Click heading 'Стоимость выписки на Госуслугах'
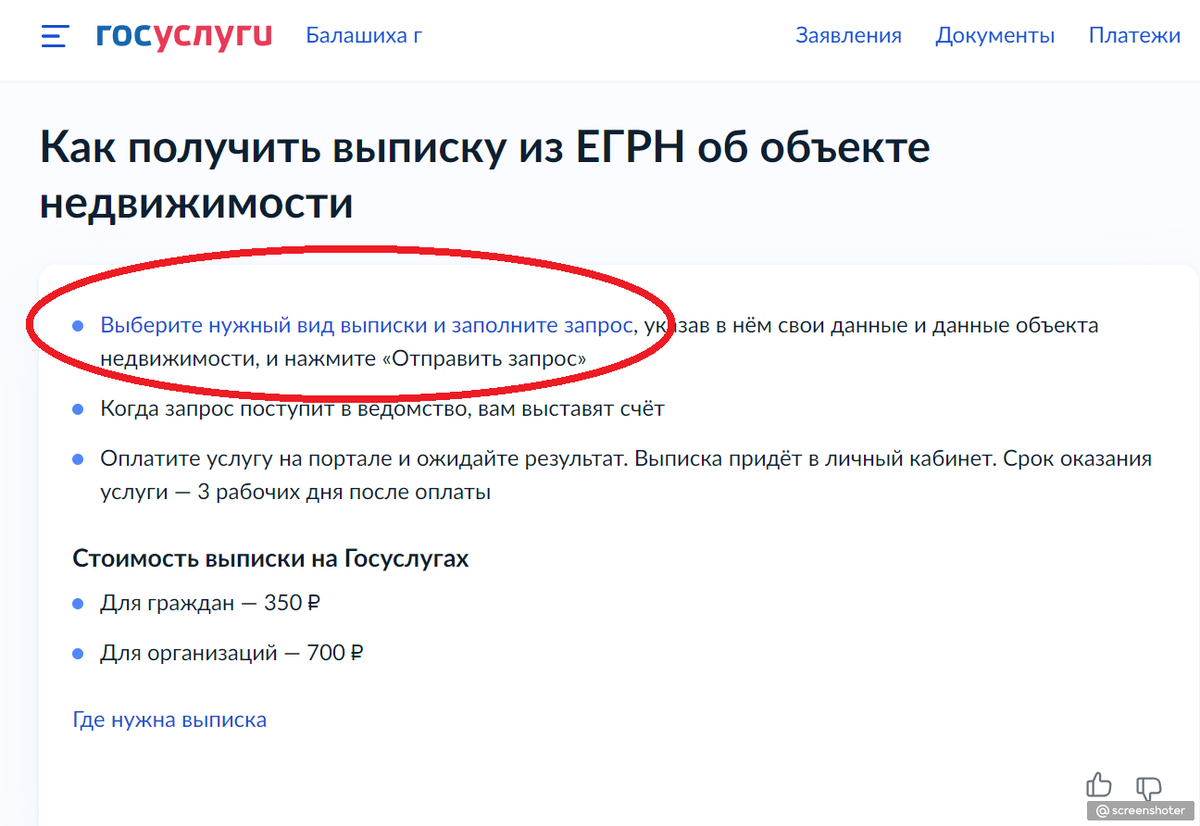The height and width of the screenshot is (826, 1200). [x=271, y=558]
